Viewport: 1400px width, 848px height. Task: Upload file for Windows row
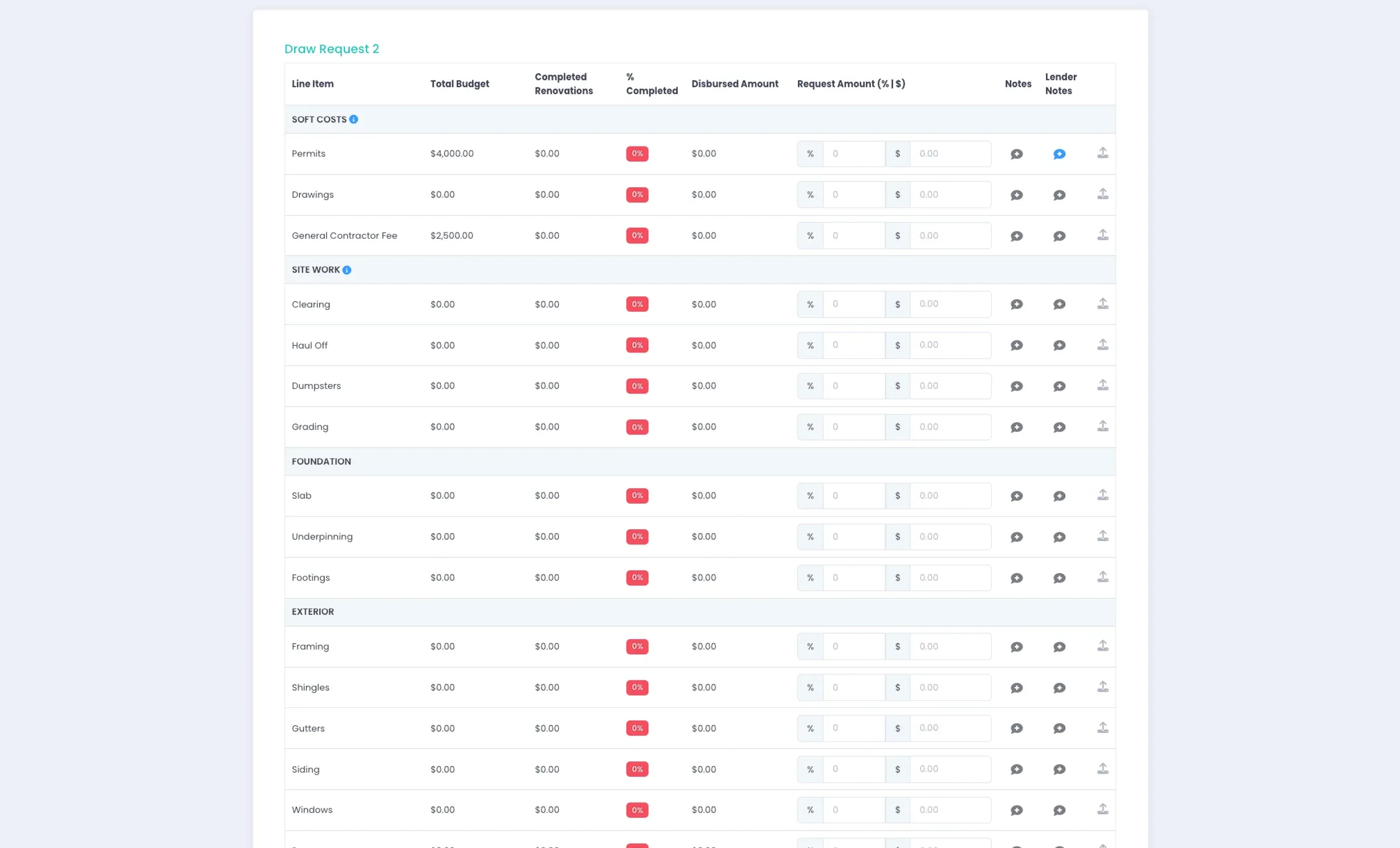click(x=1102, y=809)
